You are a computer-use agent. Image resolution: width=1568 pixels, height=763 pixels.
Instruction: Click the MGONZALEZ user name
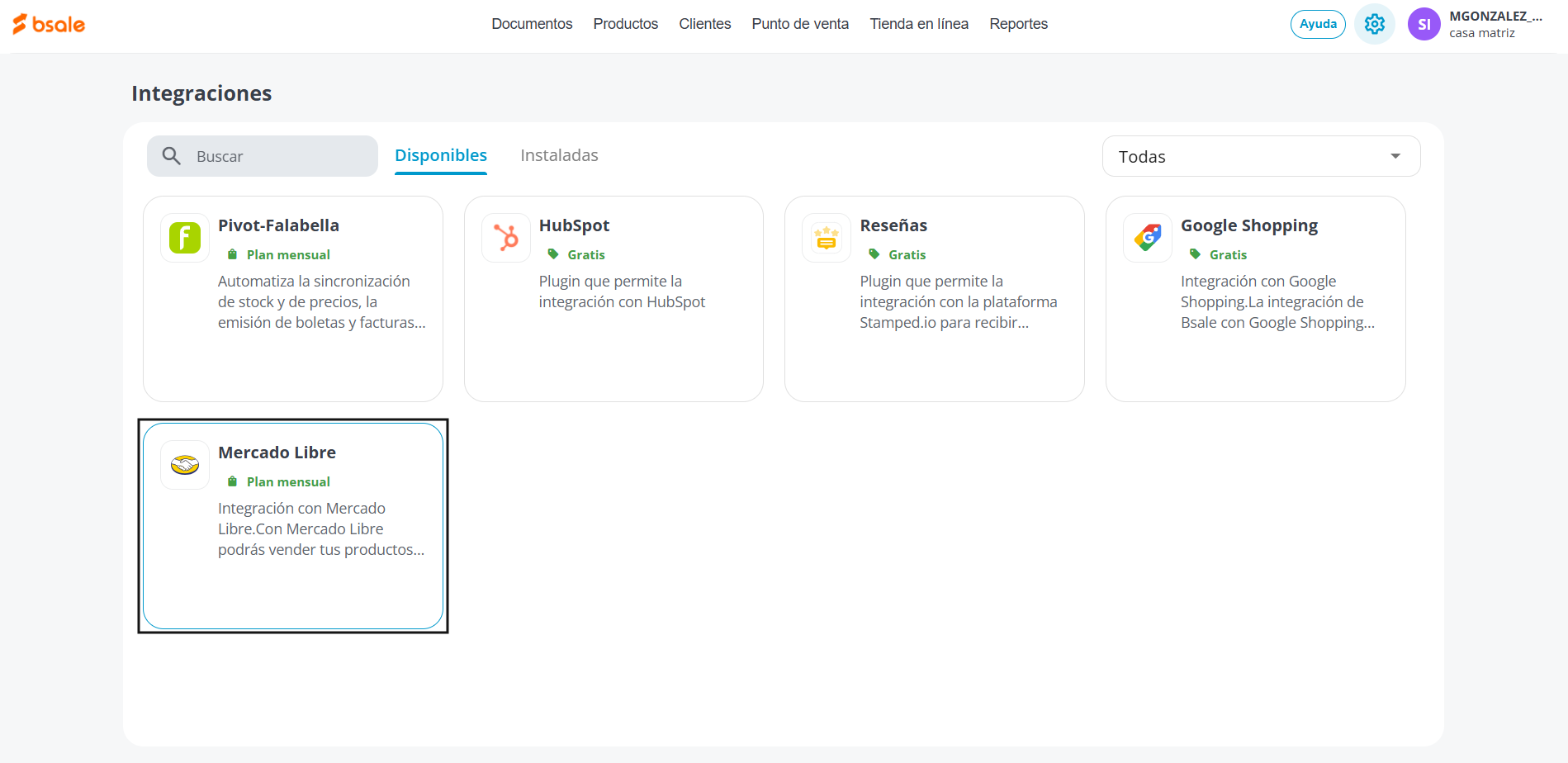pos(1495,17)
